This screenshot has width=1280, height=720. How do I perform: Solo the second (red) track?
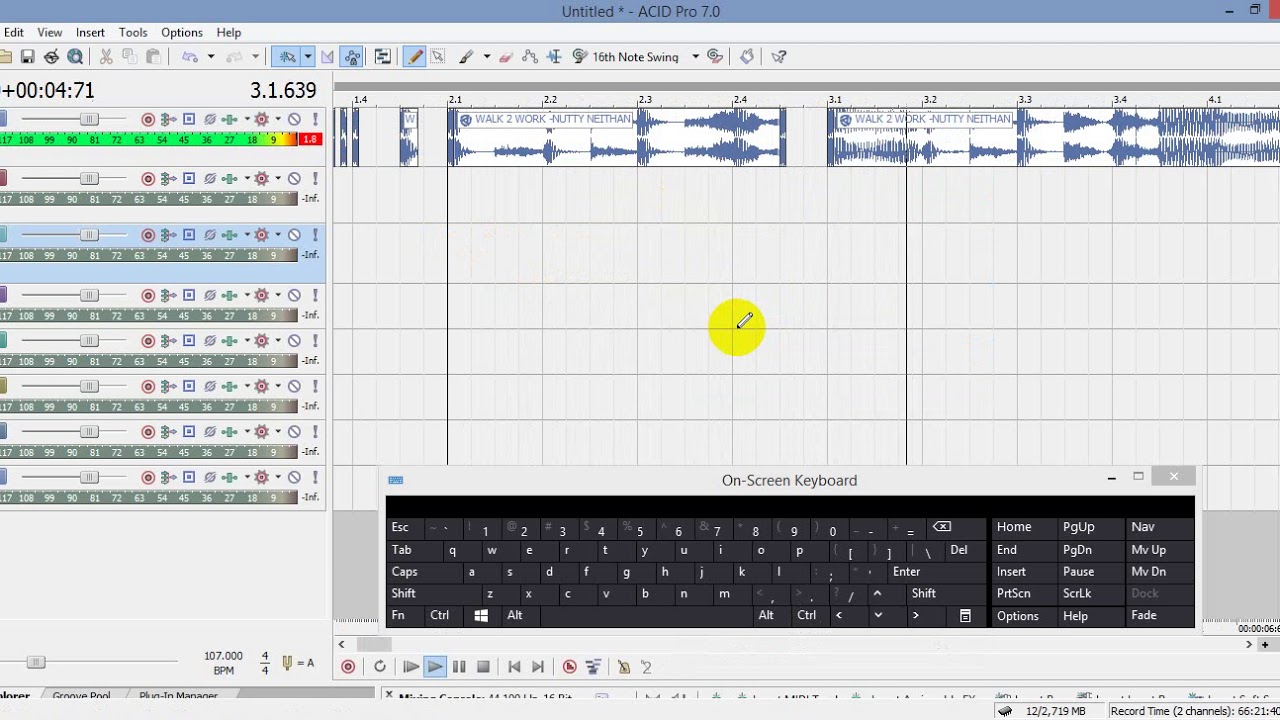[316, 179]
